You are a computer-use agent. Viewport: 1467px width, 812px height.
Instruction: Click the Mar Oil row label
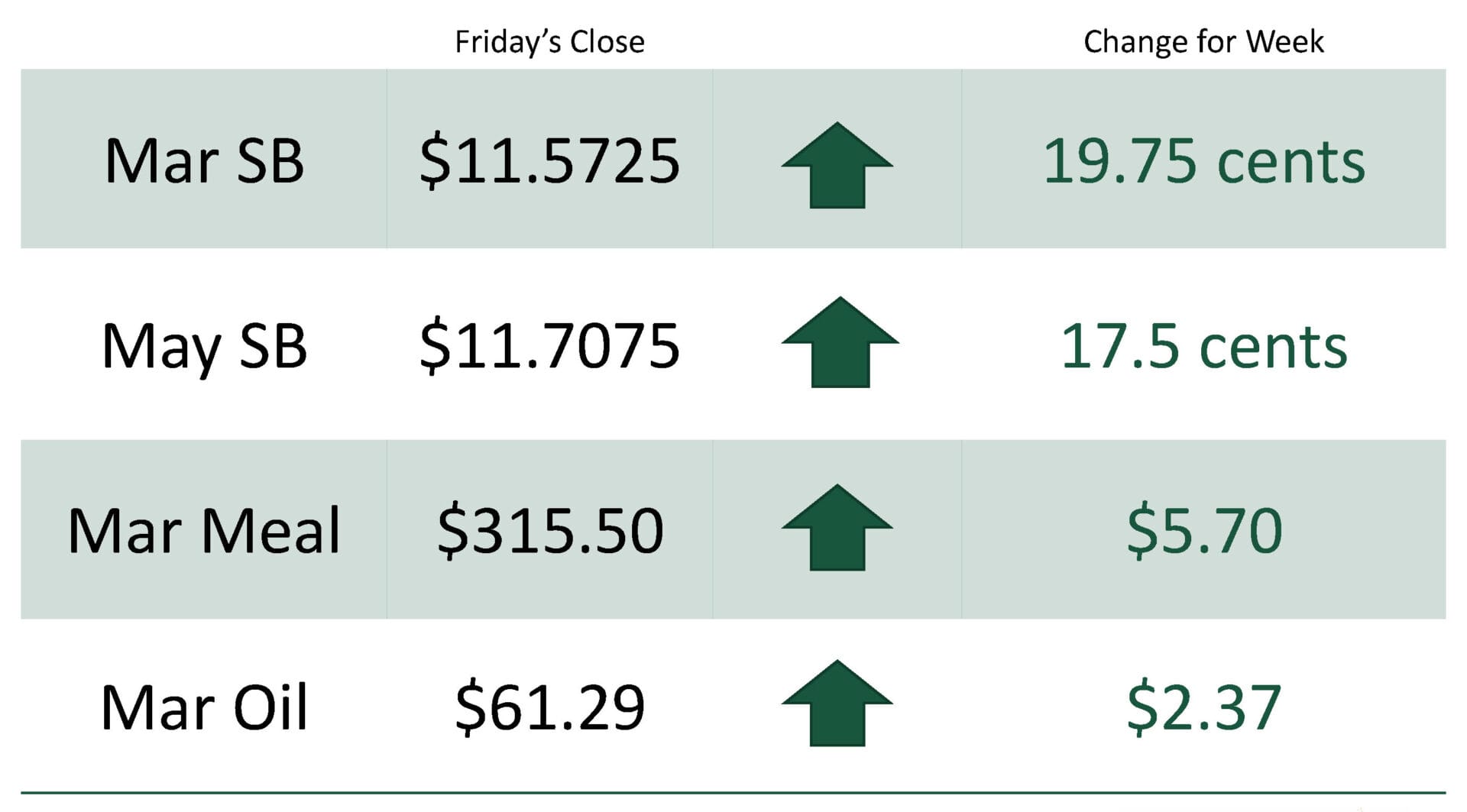point(204,707)
